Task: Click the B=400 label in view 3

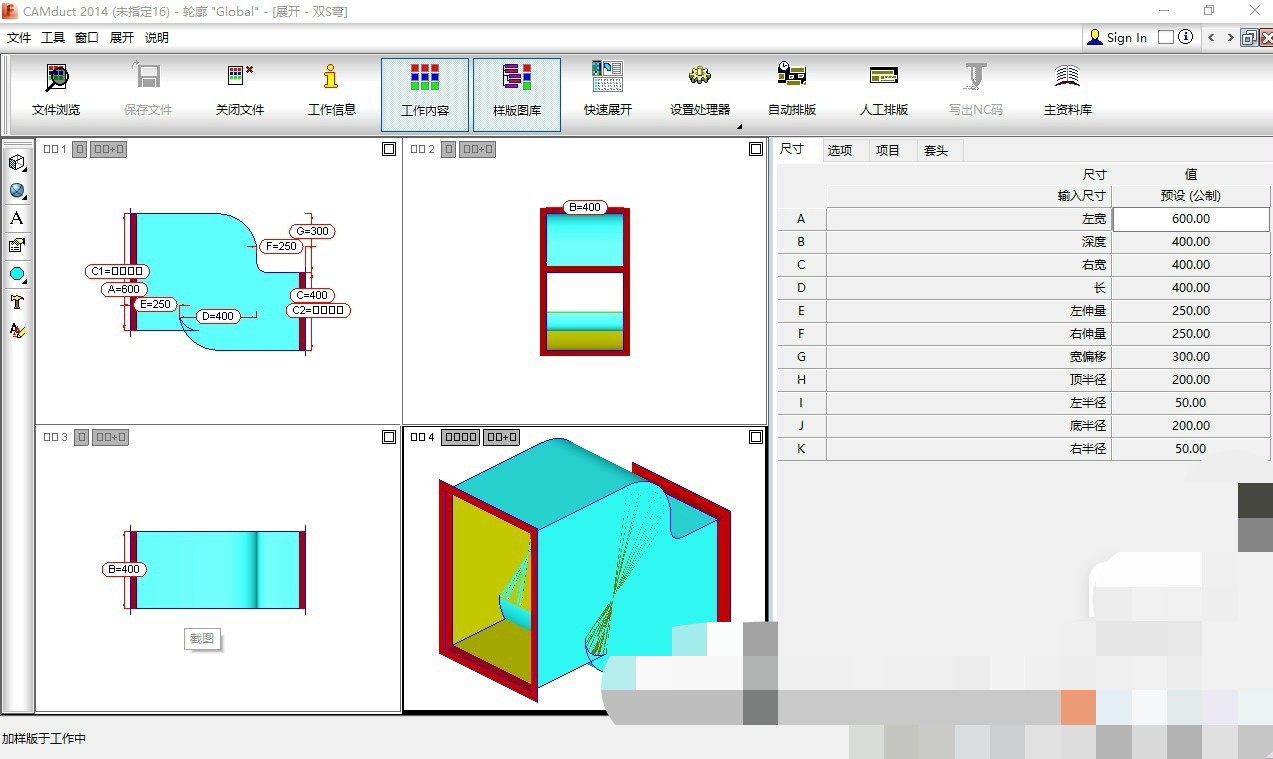Action: (124, 569)
